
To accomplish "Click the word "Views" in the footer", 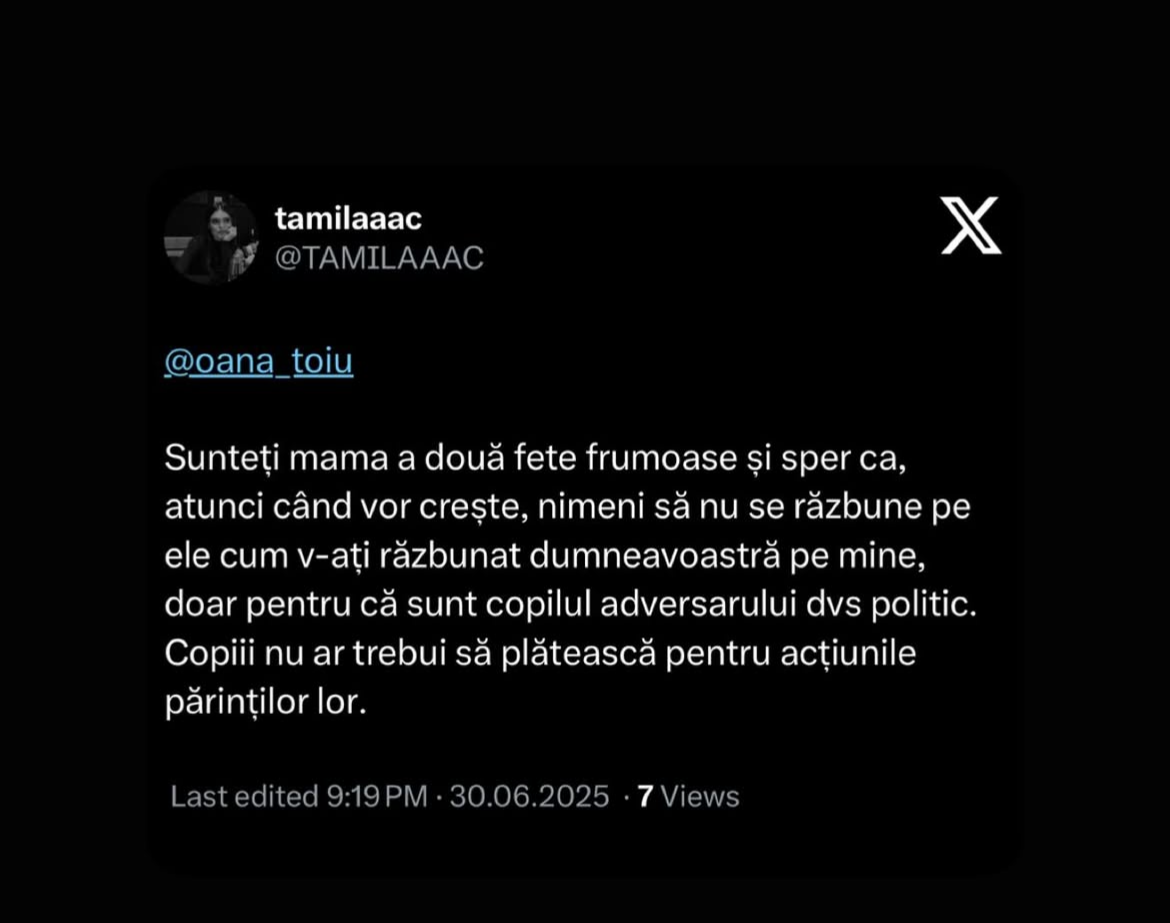I will (x=700, y=796).
